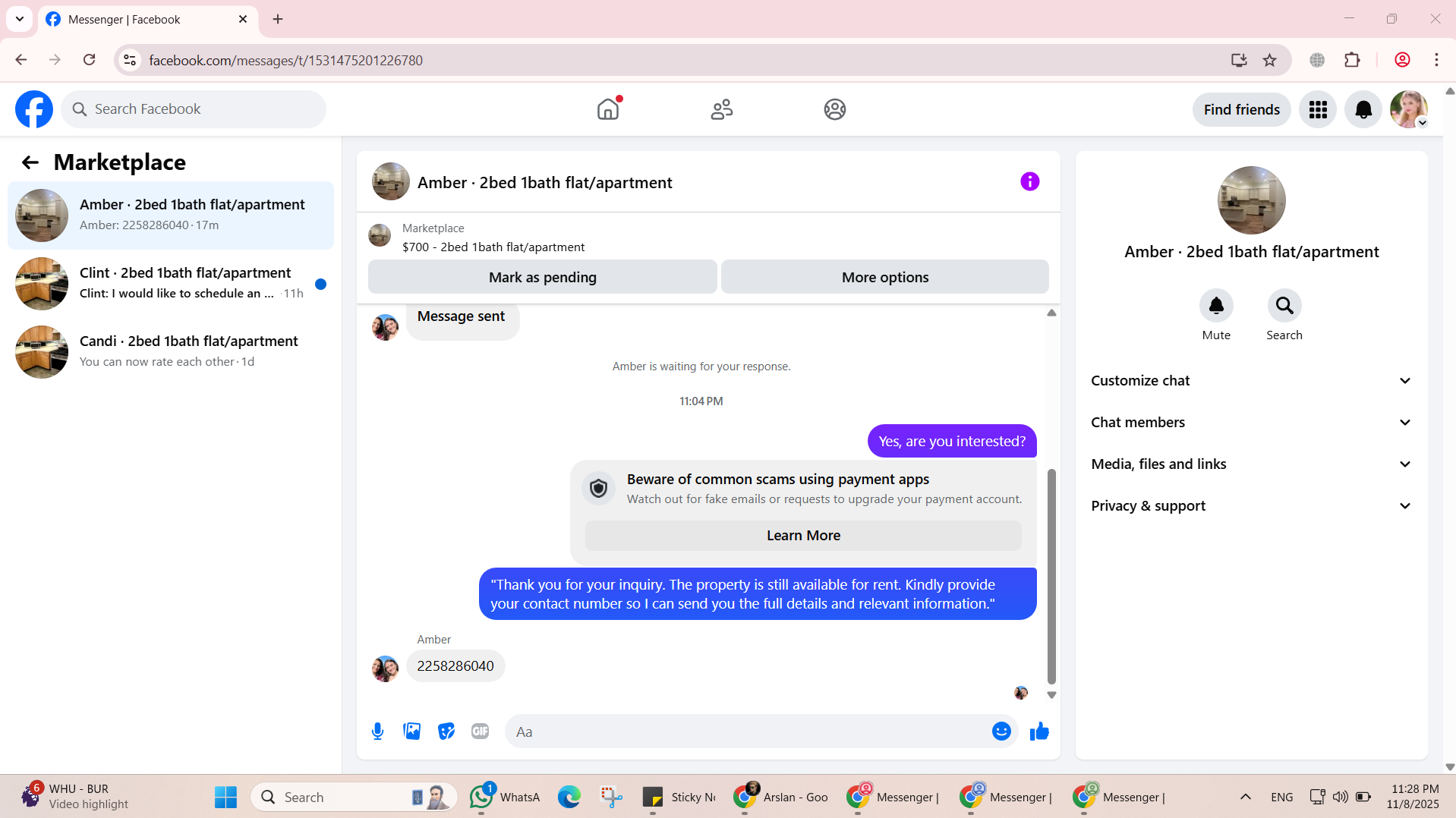1456x818 pixels.
Task: Open the Amber conversation in chat list
Action: (171, 216)
